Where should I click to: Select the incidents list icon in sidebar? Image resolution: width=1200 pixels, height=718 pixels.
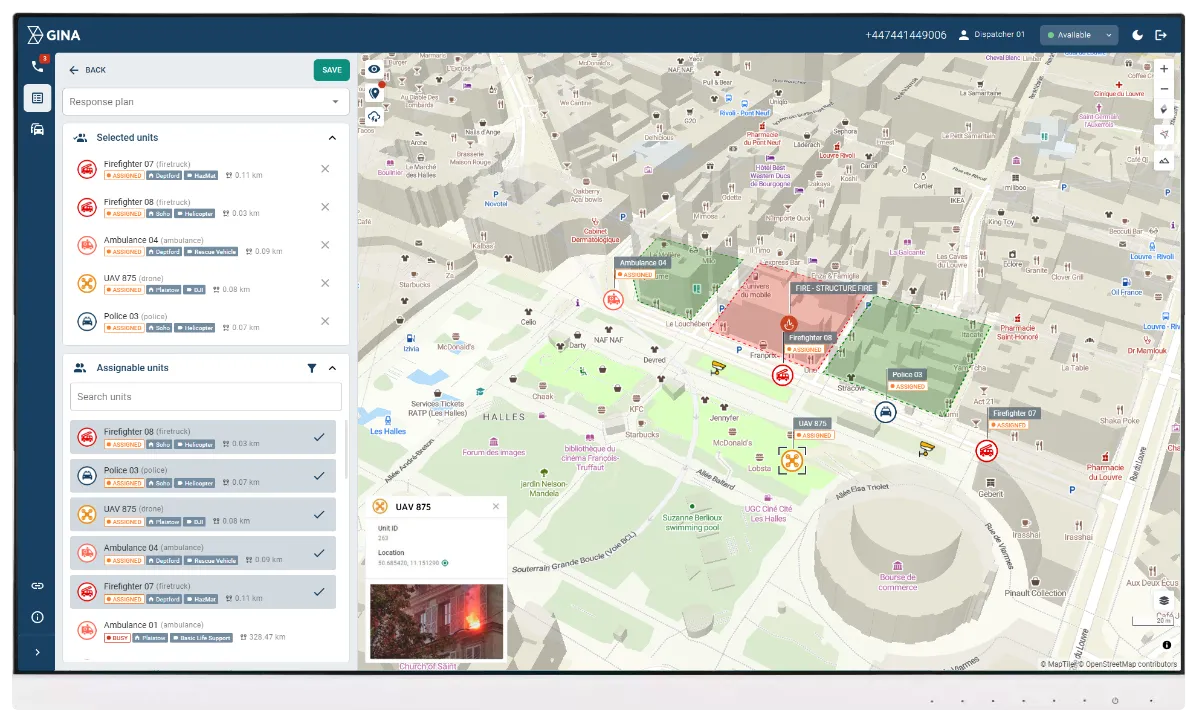click(37, 97)
